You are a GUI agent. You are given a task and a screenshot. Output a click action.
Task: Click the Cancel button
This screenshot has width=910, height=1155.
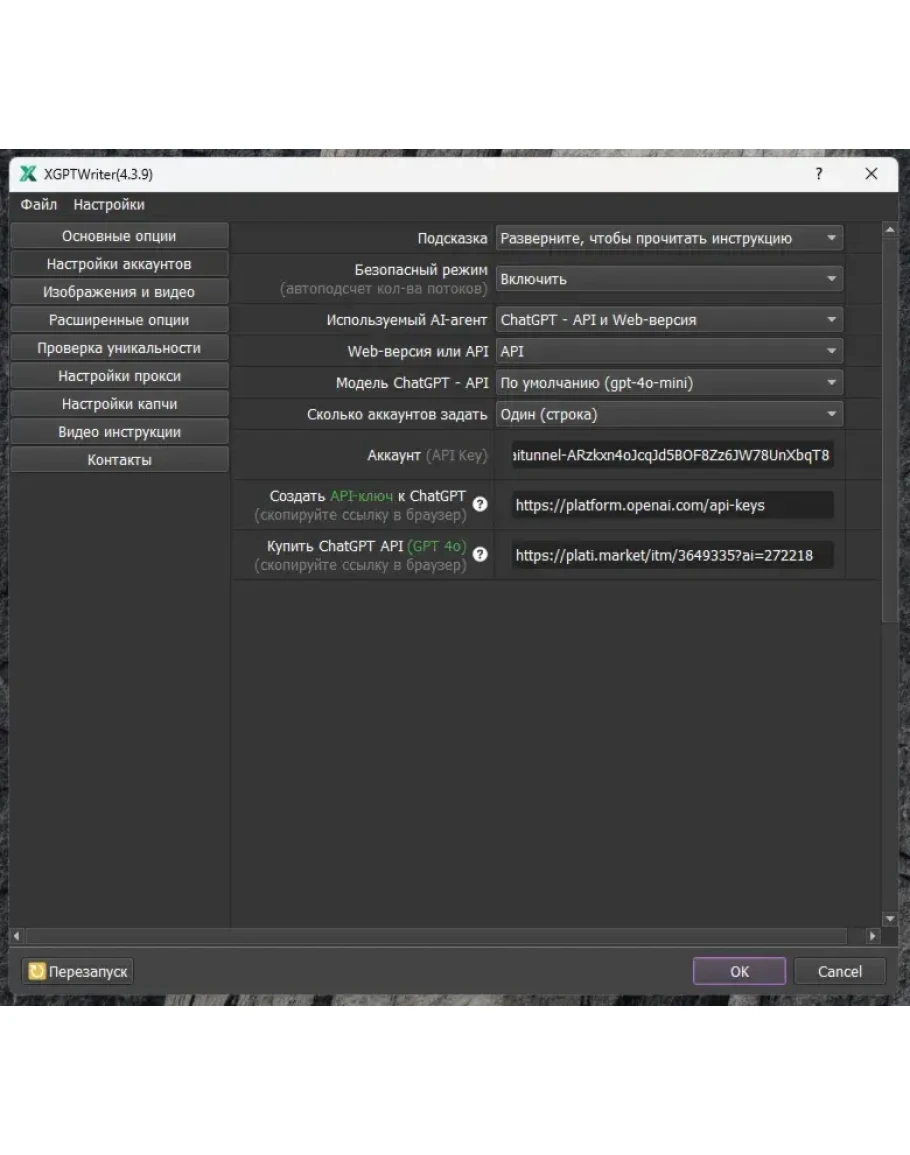839,972
